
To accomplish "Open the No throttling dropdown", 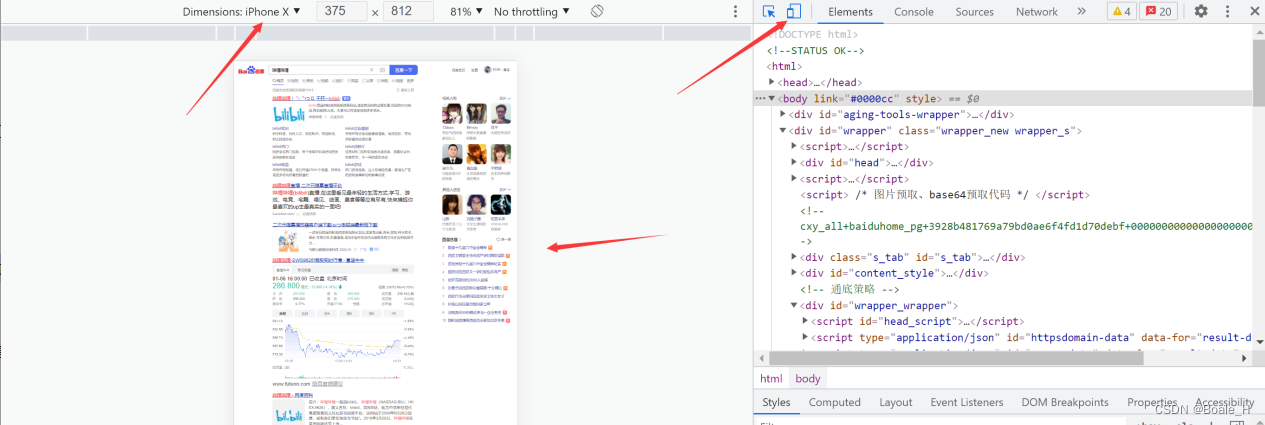I will [x=532, y=11].
